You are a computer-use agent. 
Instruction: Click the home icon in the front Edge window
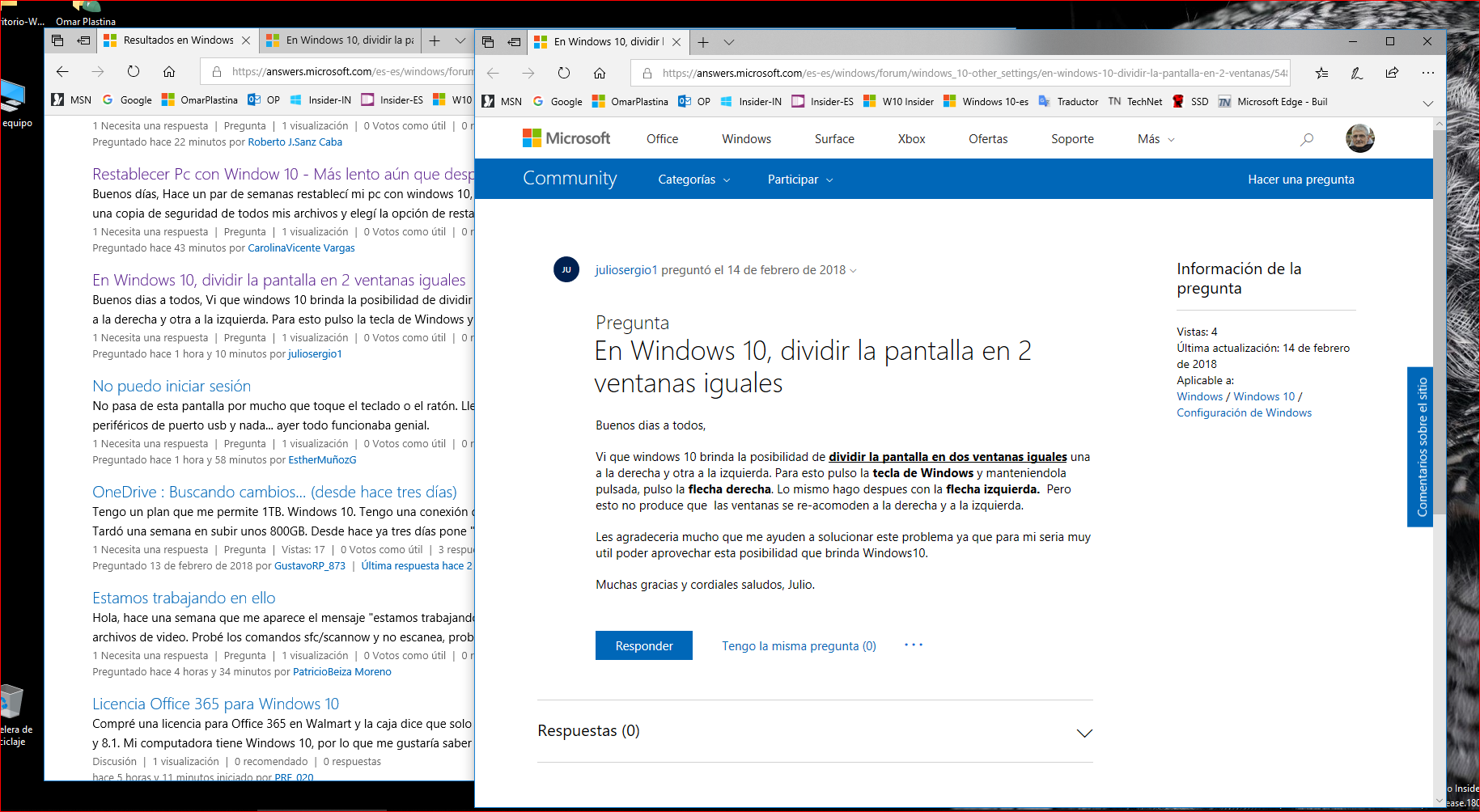tap(600, 73)
